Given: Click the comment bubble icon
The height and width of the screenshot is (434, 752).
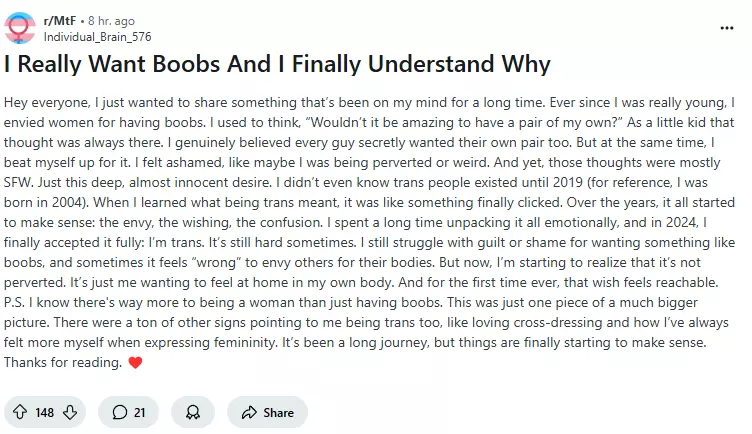Looking at the screenshot, I should point(120,412).
